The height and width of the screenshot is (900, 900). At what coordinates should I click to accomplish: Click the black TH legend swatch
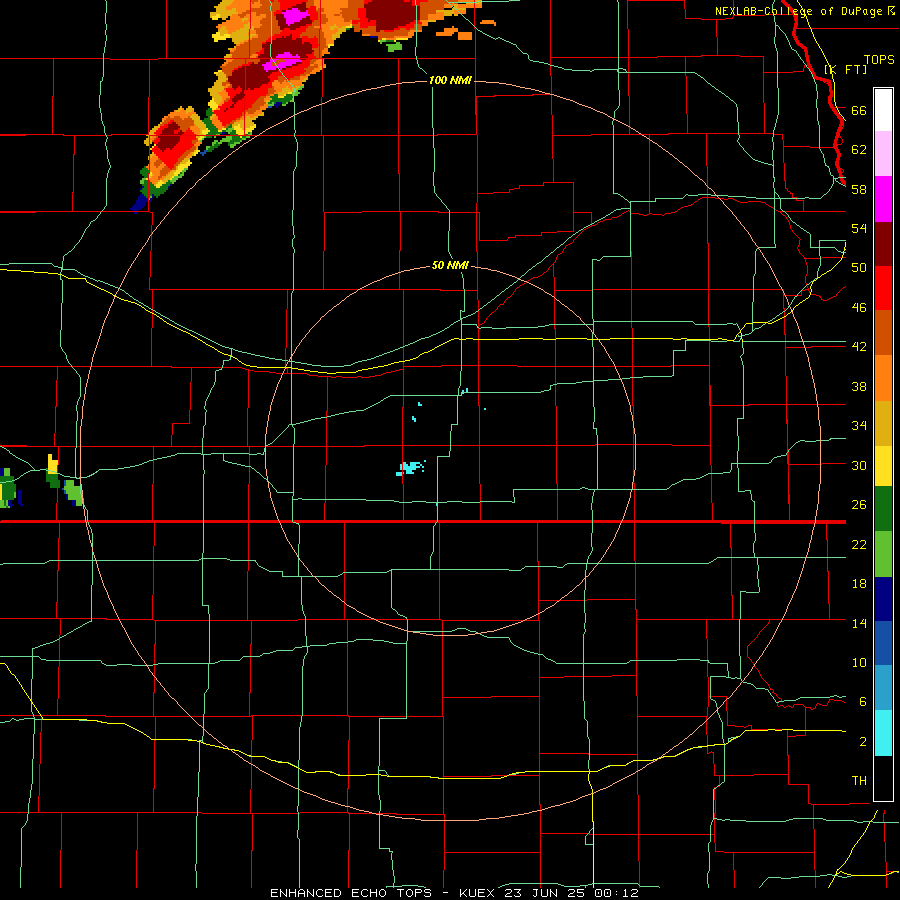coord(883,778)
